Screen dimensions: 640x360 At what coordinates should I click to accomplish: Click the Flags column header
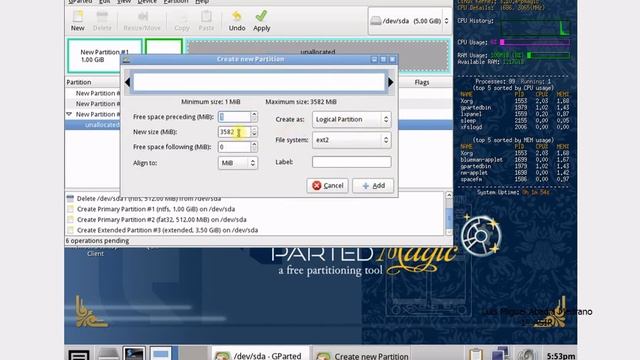[422, 82]
